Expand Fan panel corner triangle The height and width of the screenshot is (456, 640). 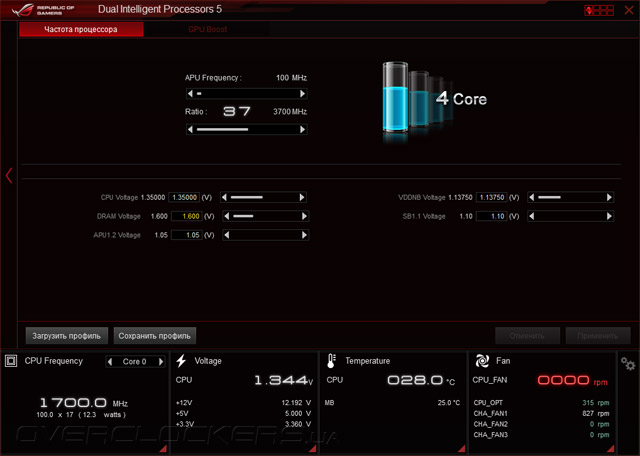[x=610, y=448]
